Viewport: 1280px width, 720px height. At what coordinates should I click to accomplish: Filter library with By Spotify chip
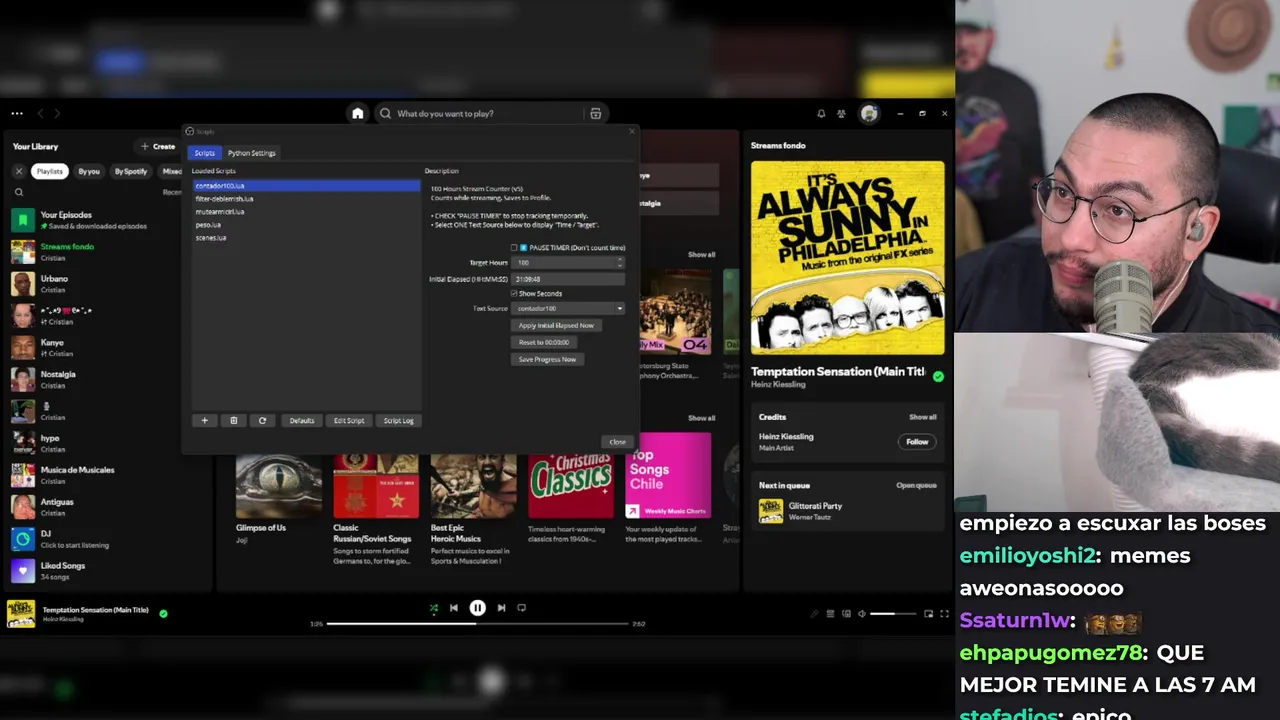click(130, 171)
